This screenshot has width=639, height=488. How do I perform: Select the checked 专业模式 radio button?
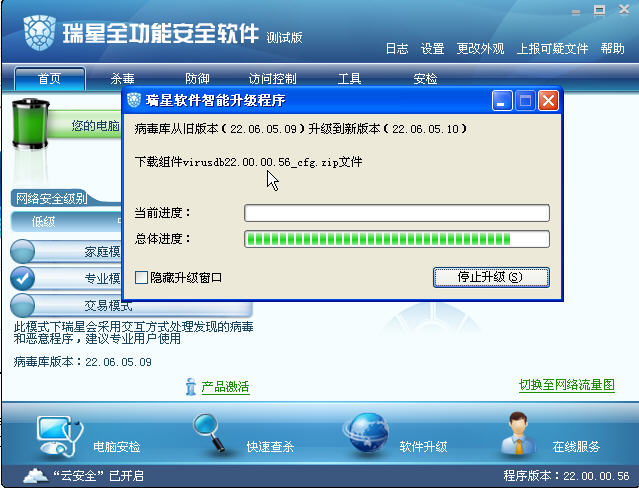pyautogui.click(x=22, y=278)
